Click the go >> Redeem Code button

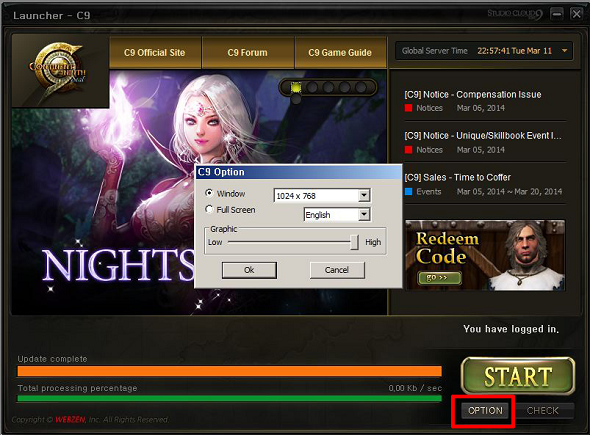(439, 278)
